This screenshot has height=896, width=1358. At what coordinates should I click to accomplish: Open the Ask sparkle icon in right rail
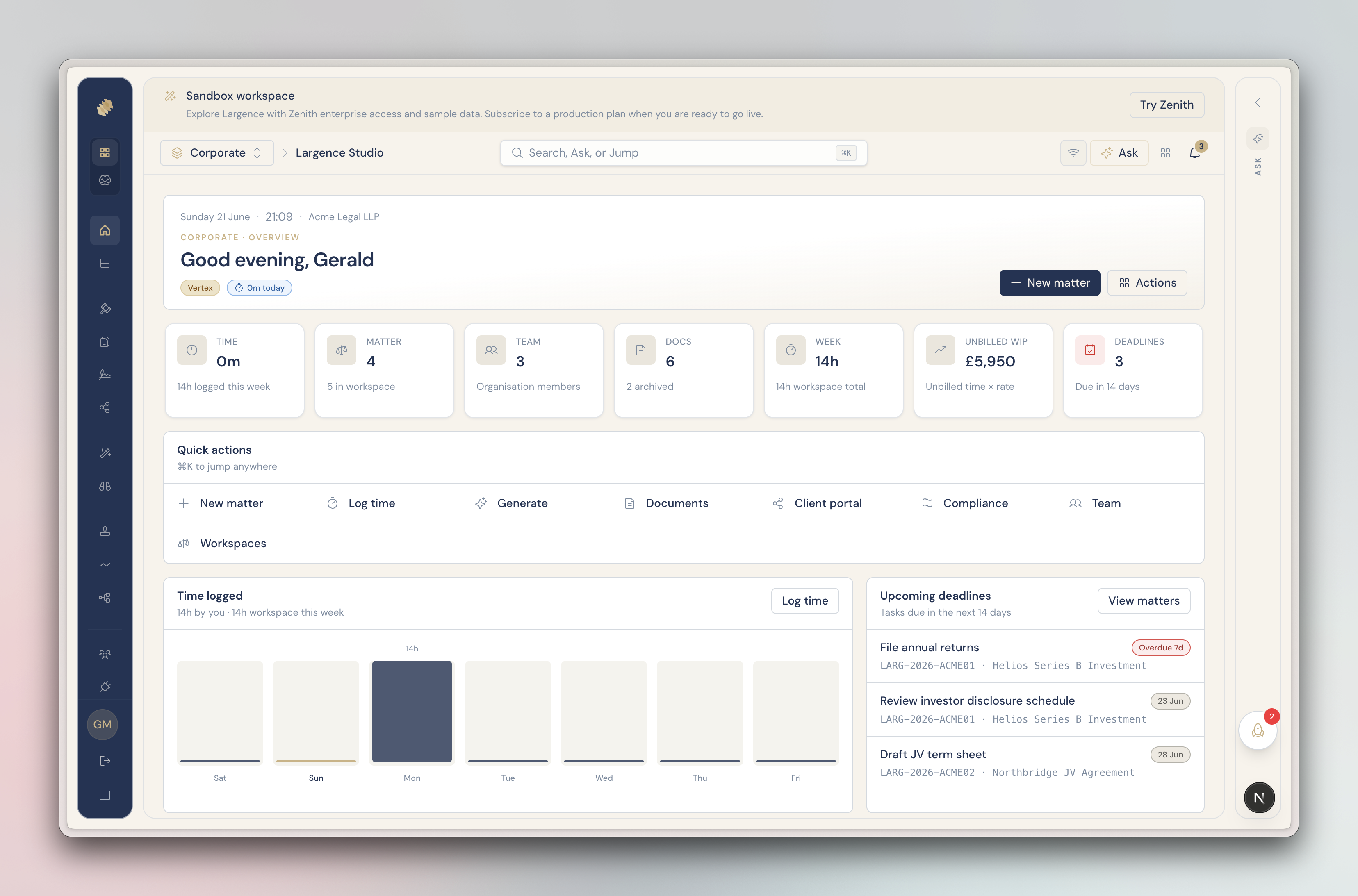1258,139
